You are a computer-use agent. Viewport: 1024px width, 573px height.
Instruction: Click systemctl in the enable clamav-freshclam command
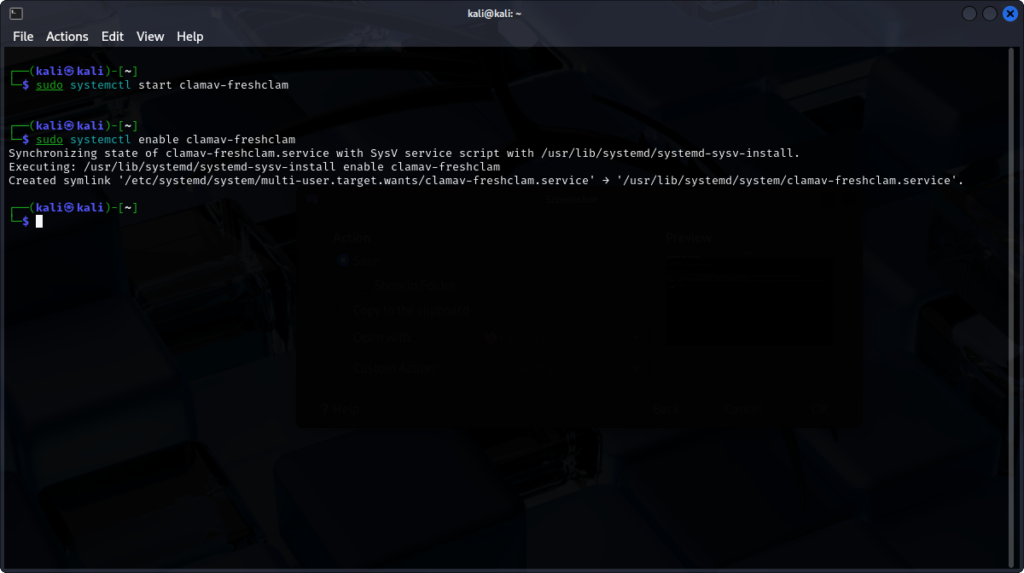click(x=100, y=139)
